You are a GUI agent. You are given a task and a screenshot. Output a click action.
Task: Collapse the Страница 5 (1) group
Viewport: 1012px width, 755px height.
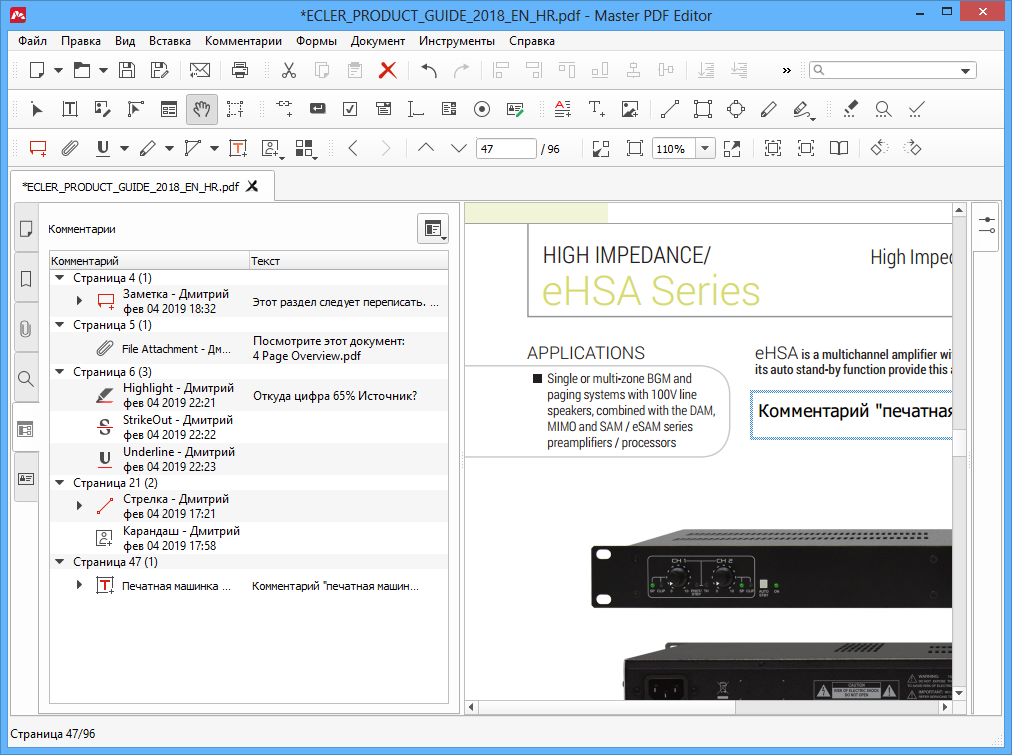coord(60,325)
